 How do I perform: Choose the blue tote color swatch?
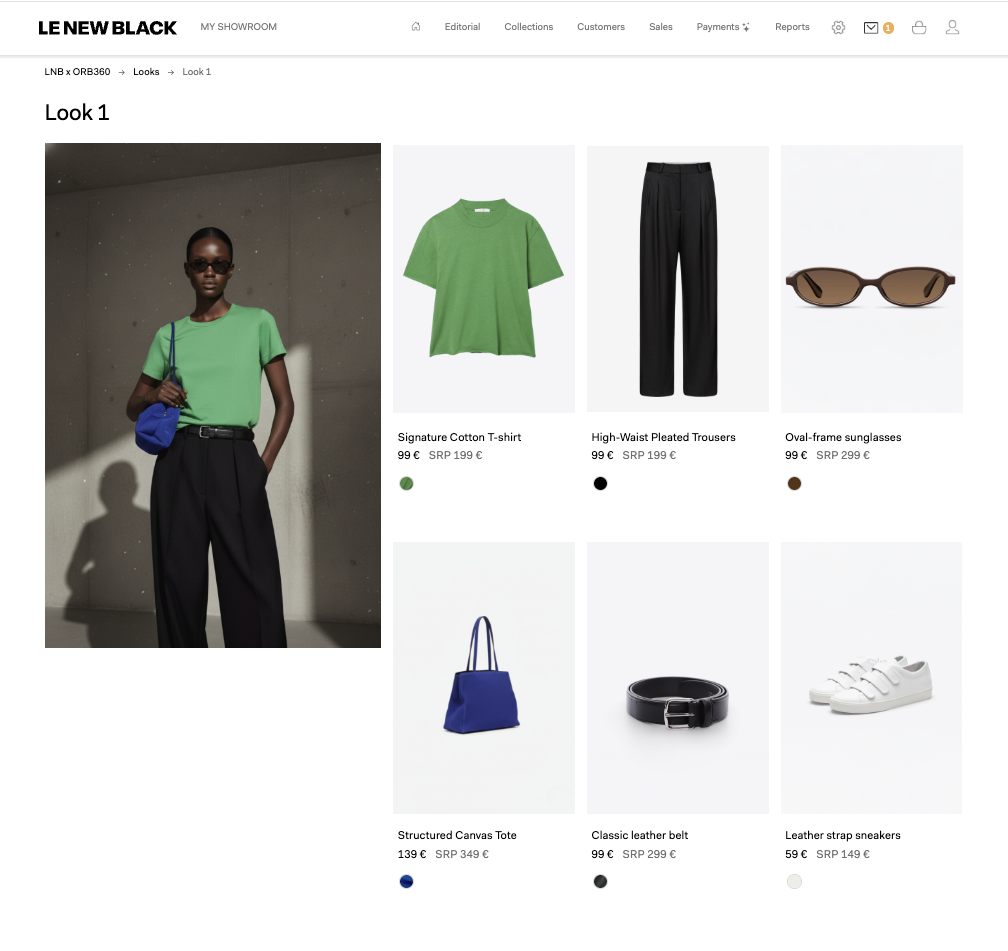click(406, 882)
